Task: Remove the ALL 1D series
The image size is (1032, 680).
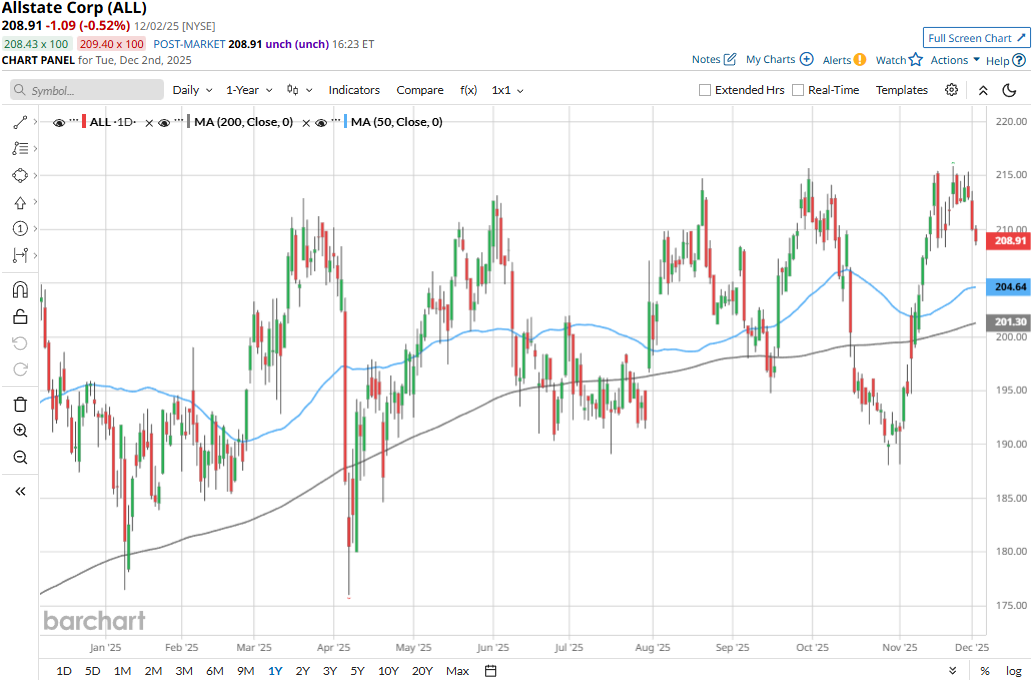Action: 149,122
